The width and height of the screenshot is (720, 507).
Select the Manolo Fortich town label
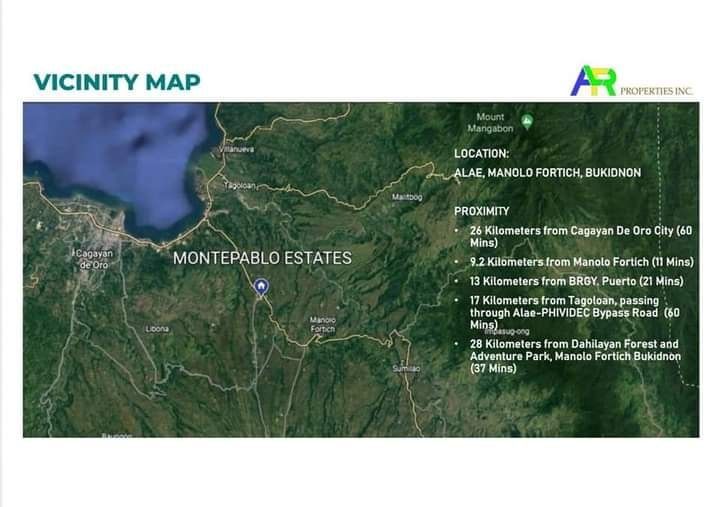323,325
